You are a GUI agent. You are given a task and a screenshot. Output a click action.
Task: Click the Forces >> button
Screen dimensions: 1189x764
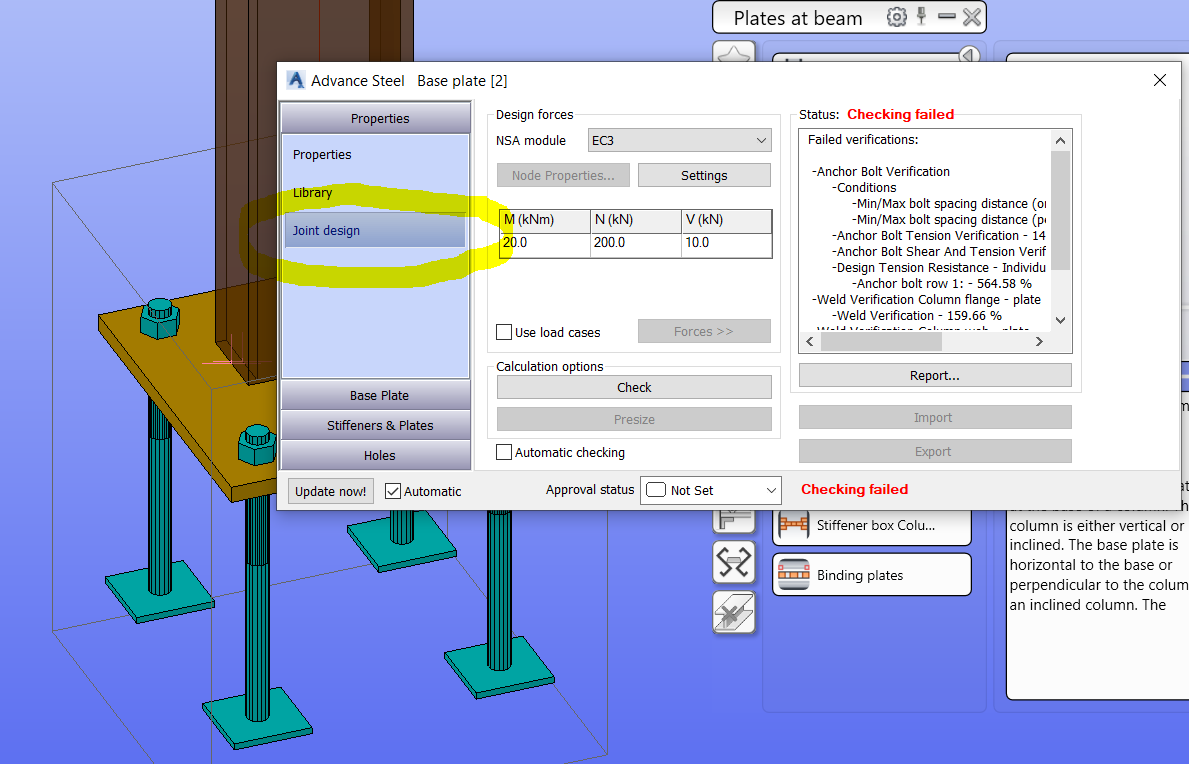coord(704,331)
